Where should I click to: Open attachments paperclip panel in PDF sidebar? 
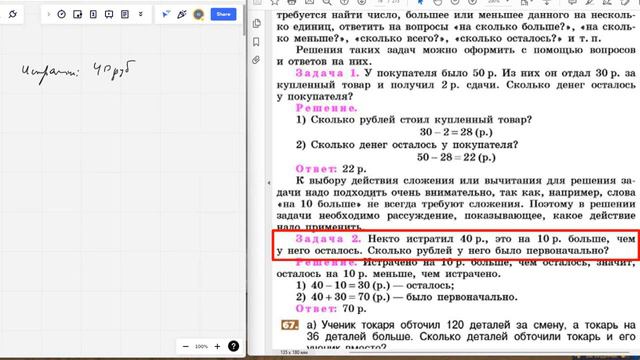coord(256,60)
